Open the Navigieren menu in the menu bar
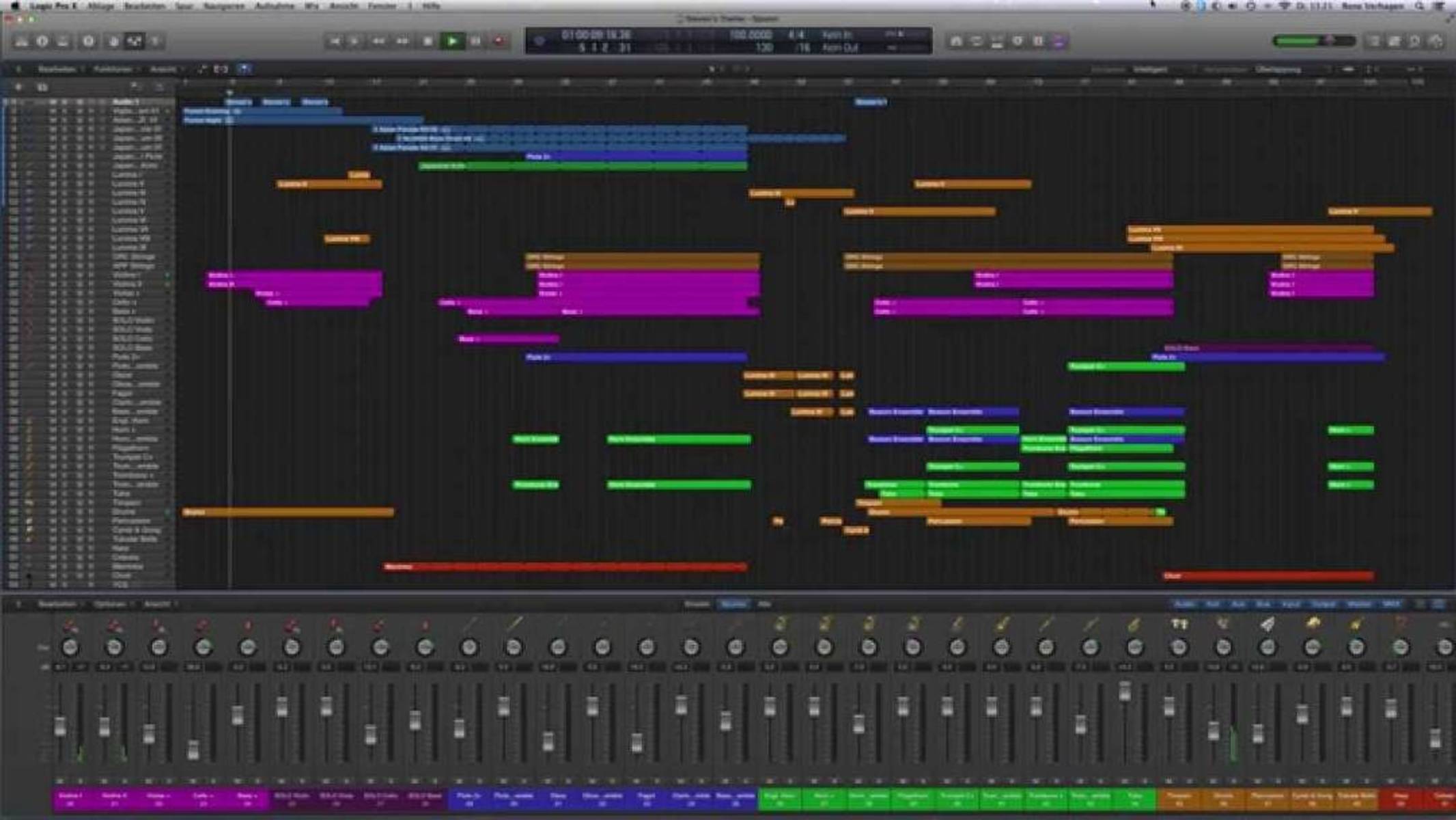Viewport: 1456px width, 820px height. 224,6
